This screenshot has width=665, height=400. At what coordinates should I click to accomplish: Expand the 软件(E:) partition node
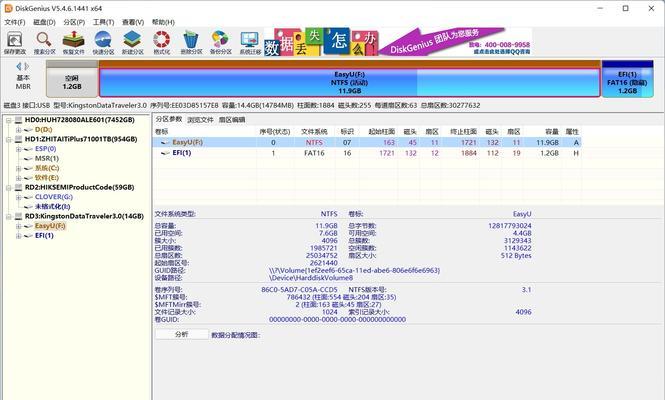pyautogui.click(x=18, y=178)
